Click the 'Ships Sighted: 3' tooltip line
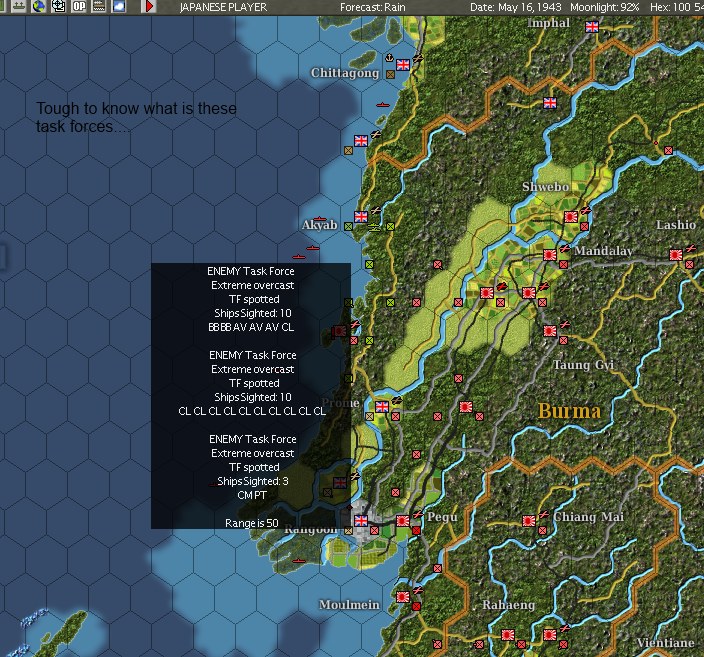Image resolution: width=704 pixels, height=657 pixels. (253, 481)
